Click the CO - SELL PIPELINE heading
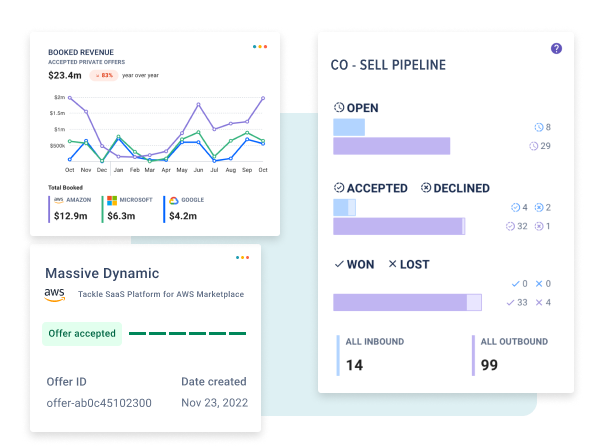 click(388, 65)
